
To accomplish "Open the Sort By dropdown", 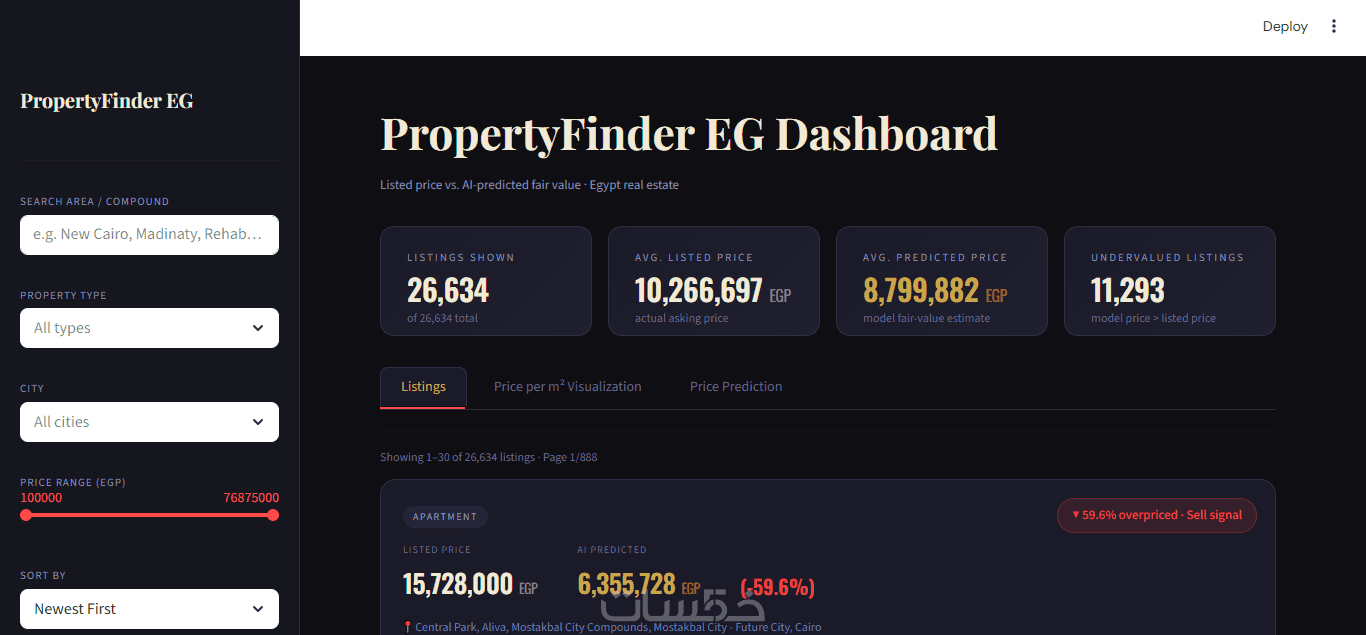I will point(149,609).
